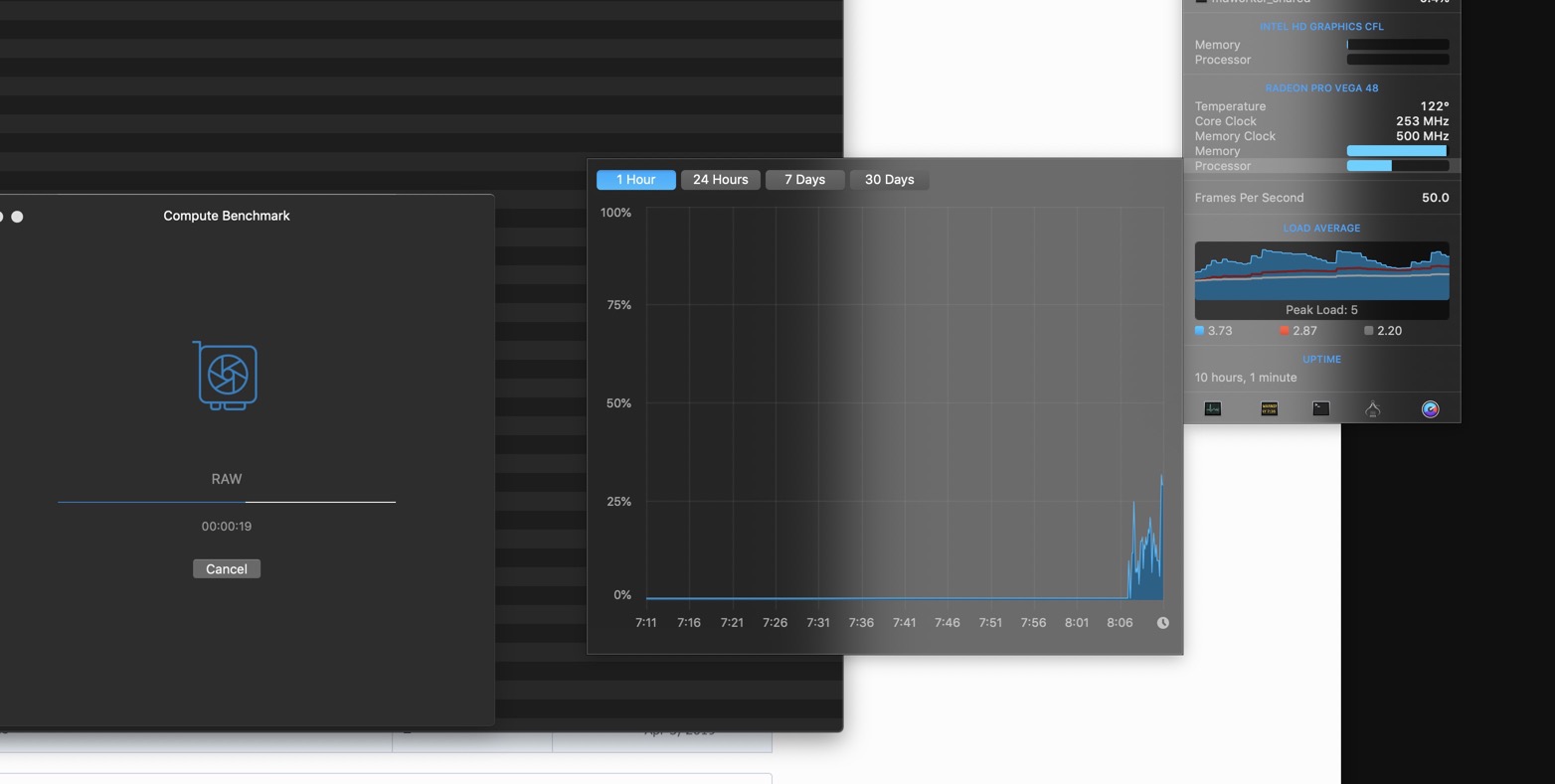The width and height of the screenshot is (1555, 784).
Task: Click the RADEON PRO VEGA 48 heading
Action: (1321, 87)
